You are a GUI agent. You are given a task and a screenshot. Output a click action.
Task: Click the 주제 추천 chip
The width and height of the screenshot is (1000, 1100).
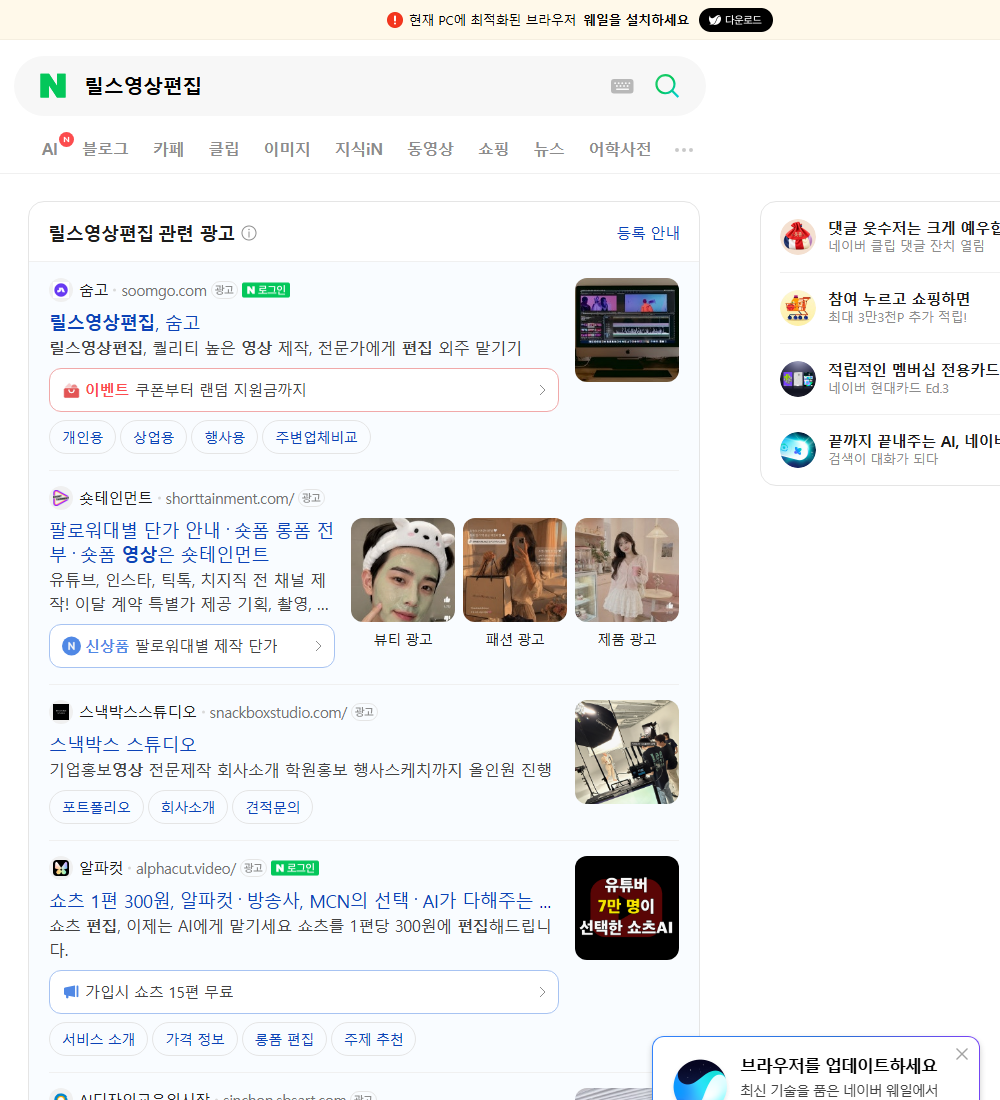pos(373,1039)
